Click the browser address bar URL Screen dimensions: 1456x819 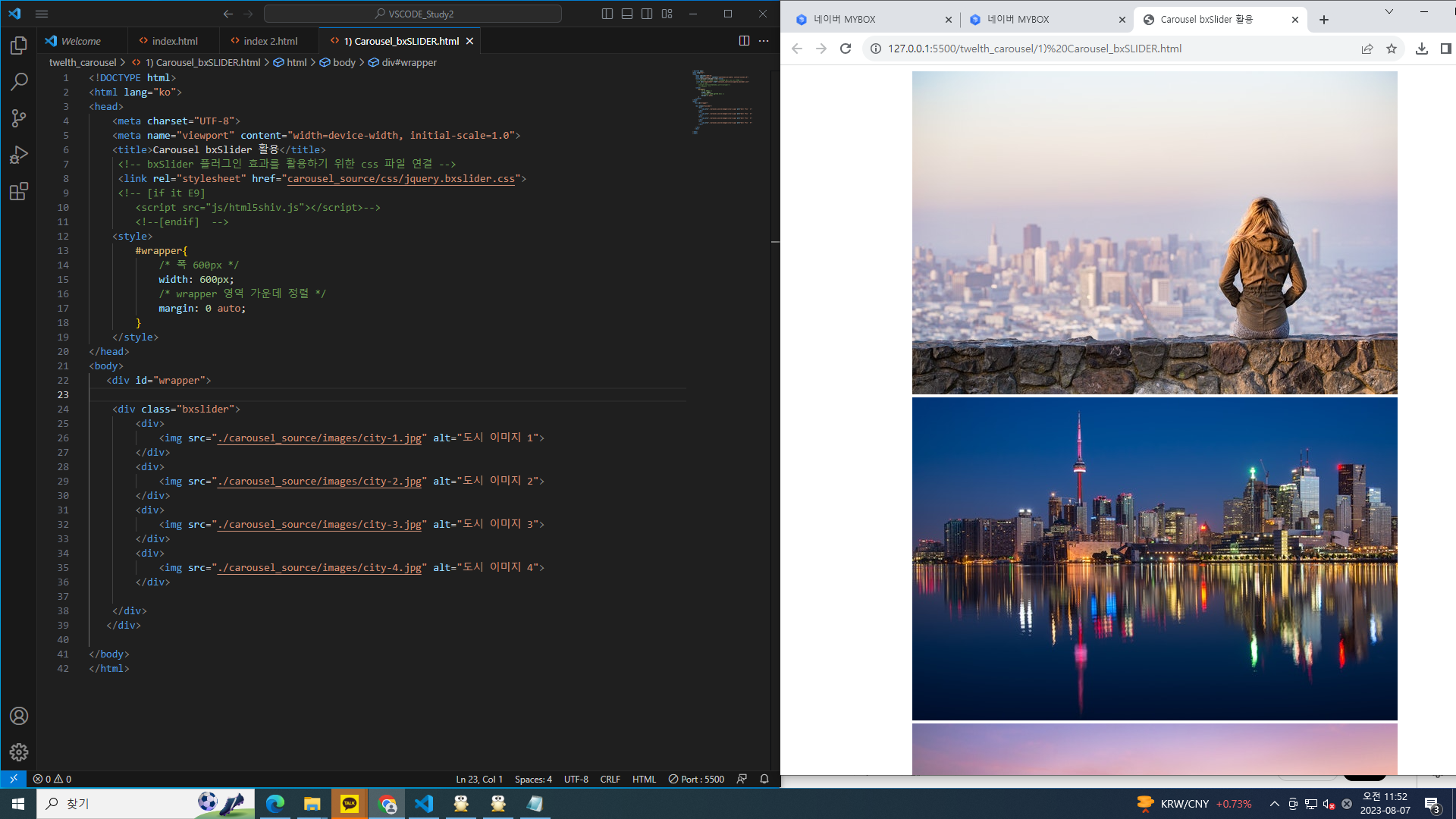tap(1034, 49)
